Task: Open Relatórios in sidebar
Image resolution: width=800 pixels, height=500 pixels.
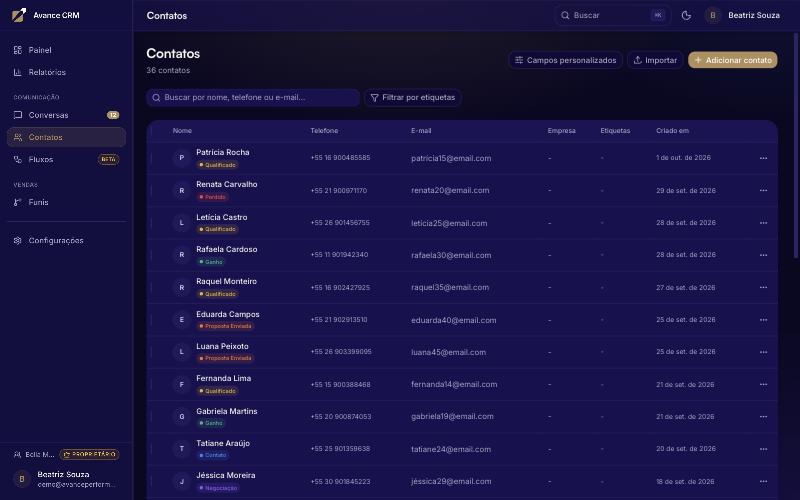Action: pos(66,72)
